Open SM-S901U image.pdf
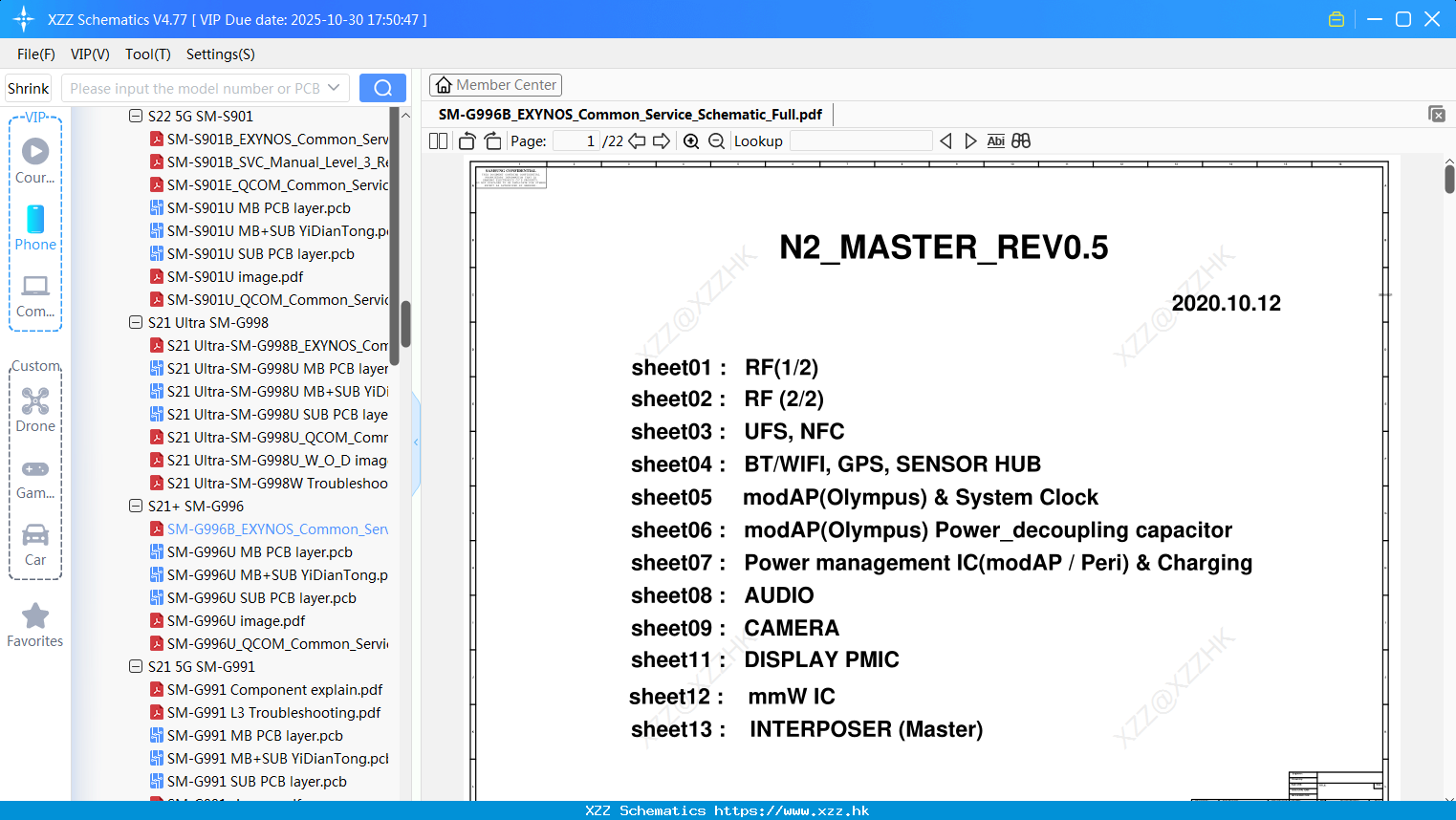Viewport: 1456px width, 820px height. click(227, 277)
